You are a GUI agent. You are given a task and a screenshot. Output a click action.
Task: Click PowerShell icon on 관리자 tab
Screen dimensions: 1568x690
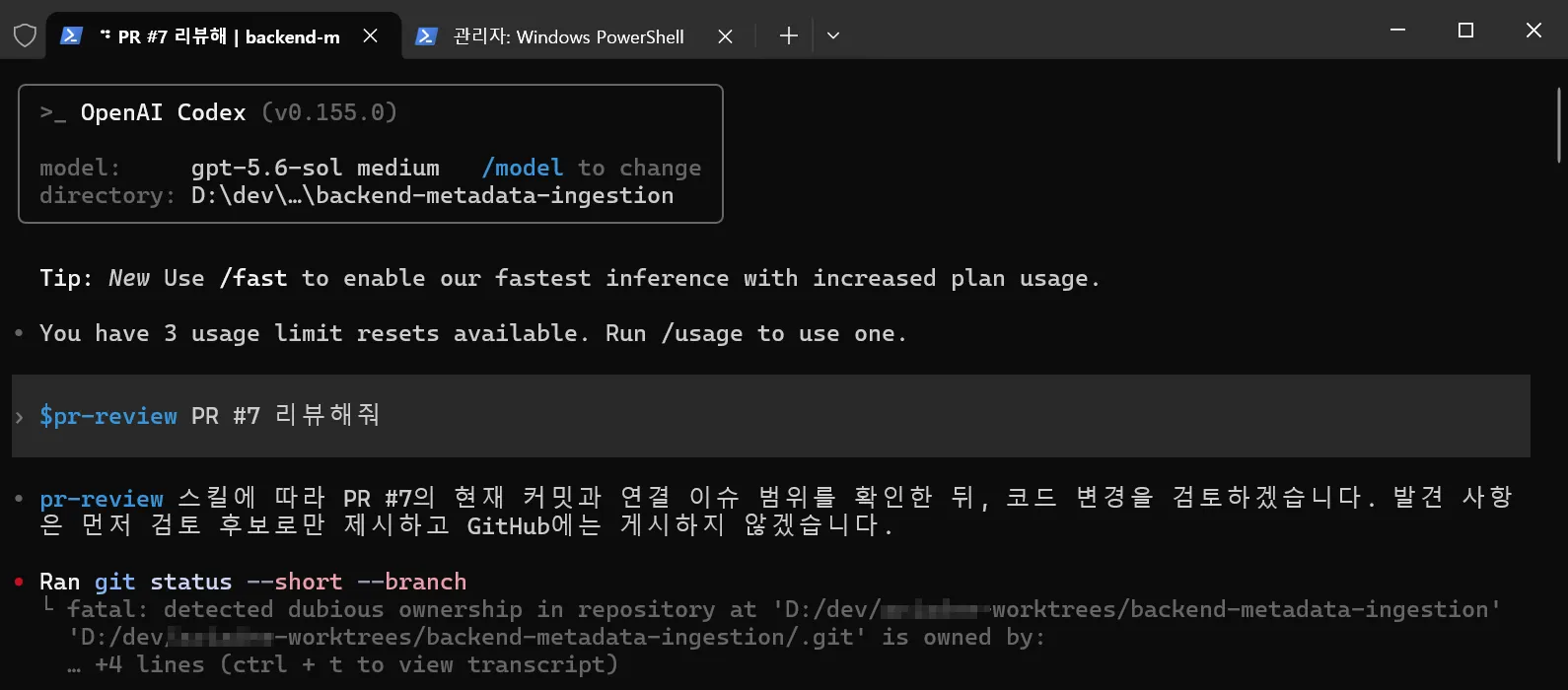(426, 35)
